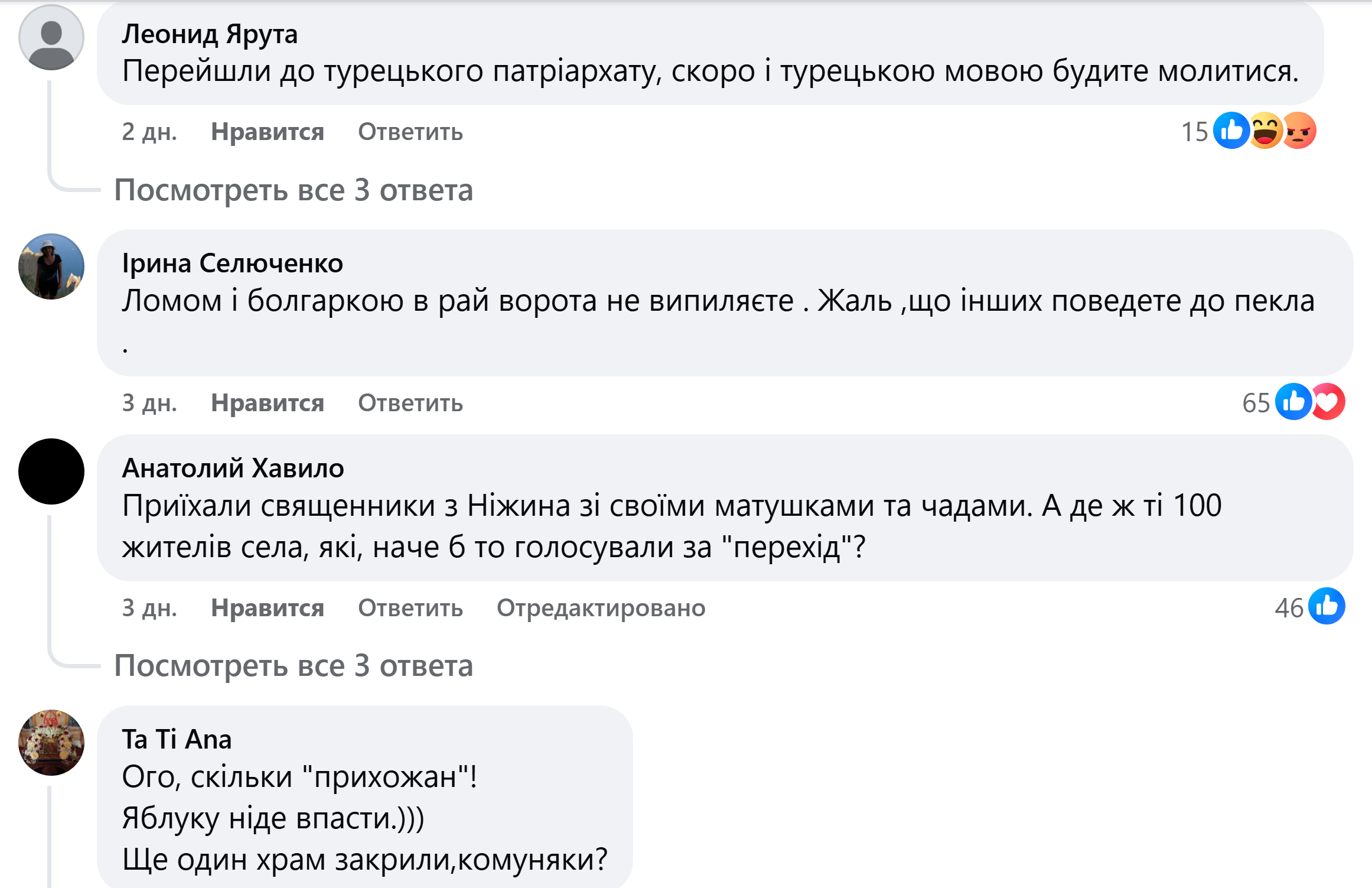Open Ta Ti Ana's profile name link

pos(177,740)
